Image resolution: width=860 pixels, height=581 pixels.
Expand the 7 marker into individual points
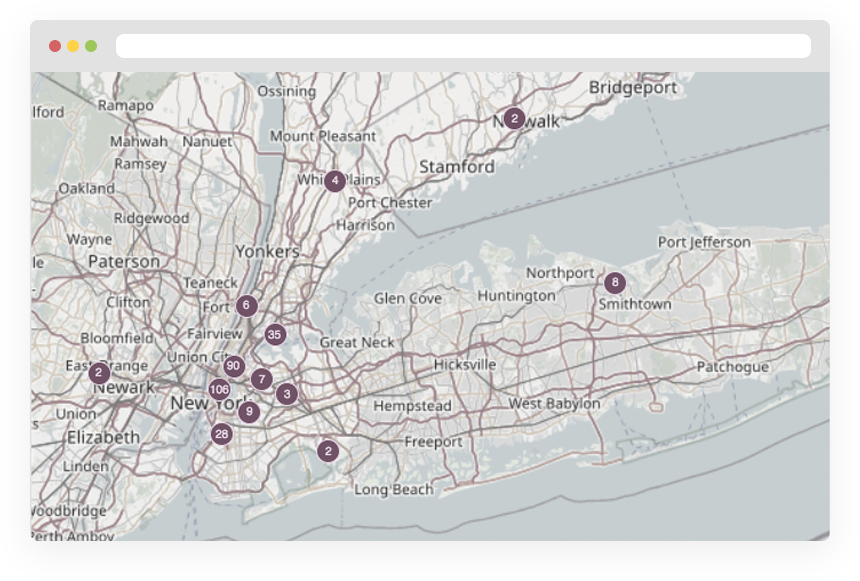(x=262, y=378)
